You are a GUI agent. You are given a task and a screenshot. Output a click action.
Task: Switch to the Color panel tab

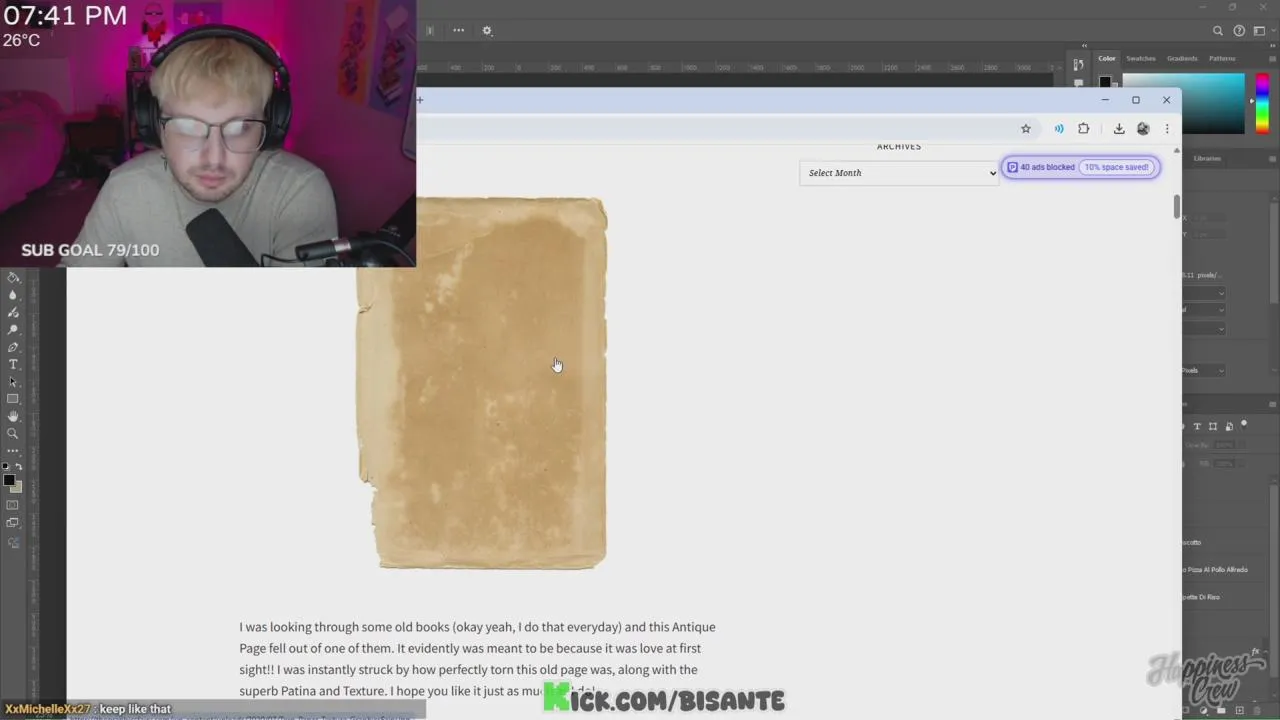(1107, 58)
